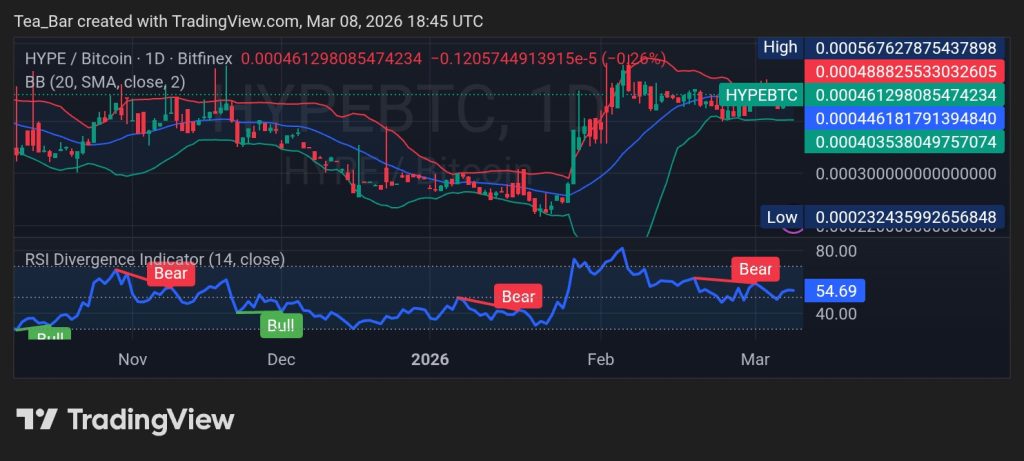Click the 80.00 level on RSI scale
The image size is (1024, 461).
835,250
